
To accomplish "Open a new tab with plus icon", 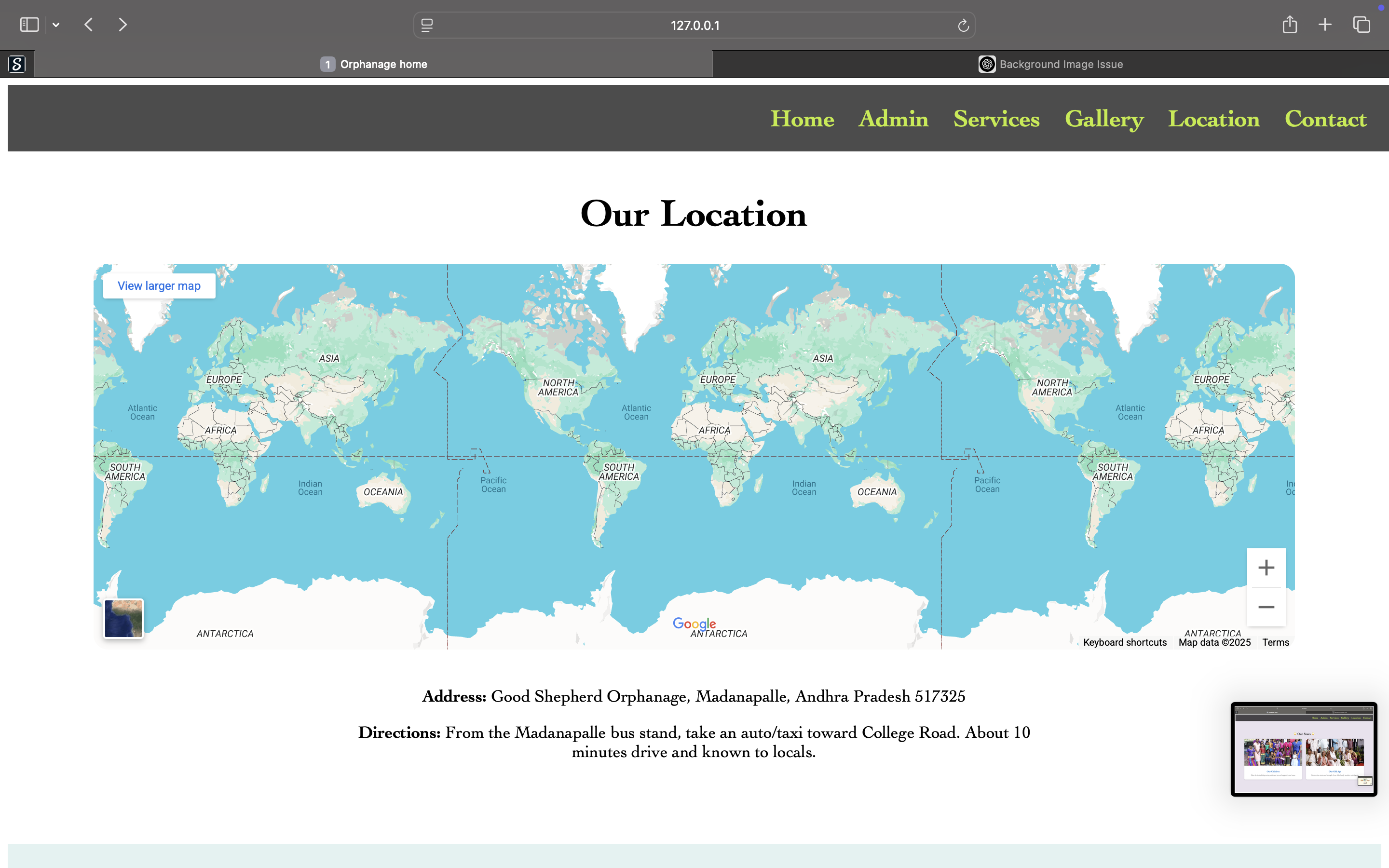I will pyautogui.click(x=1325, y=25).
